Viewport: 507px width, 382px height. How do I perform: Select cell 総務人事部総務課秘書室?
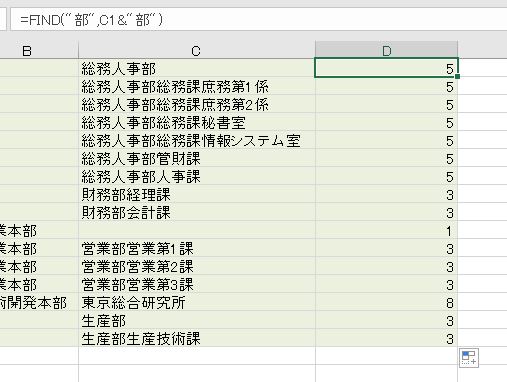(197, 122)
